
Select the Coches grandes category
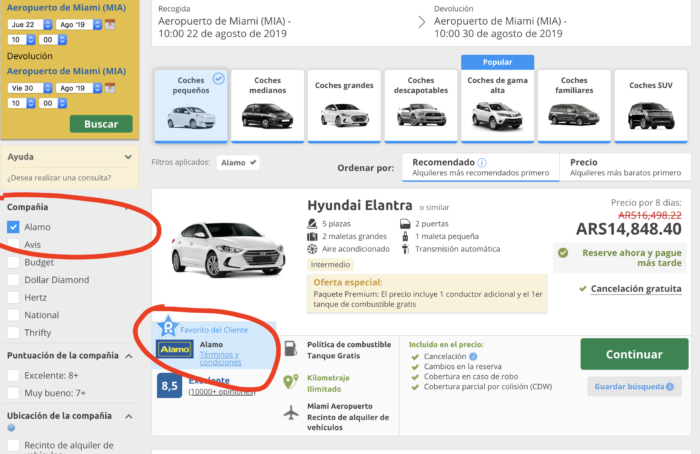pos(344,106)
